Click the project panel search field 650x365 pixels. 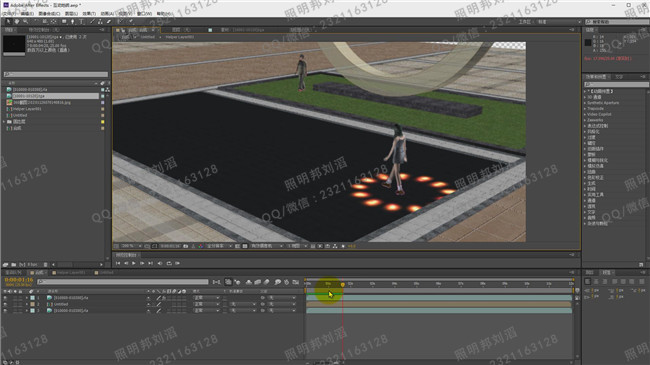point(56,75)
